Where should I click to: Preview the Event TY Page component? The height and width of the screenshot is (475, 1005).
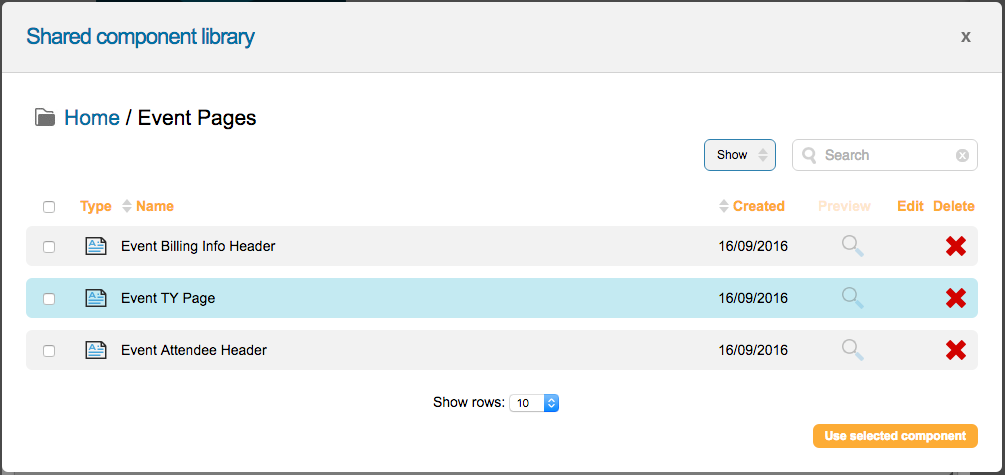coord(852,298)
